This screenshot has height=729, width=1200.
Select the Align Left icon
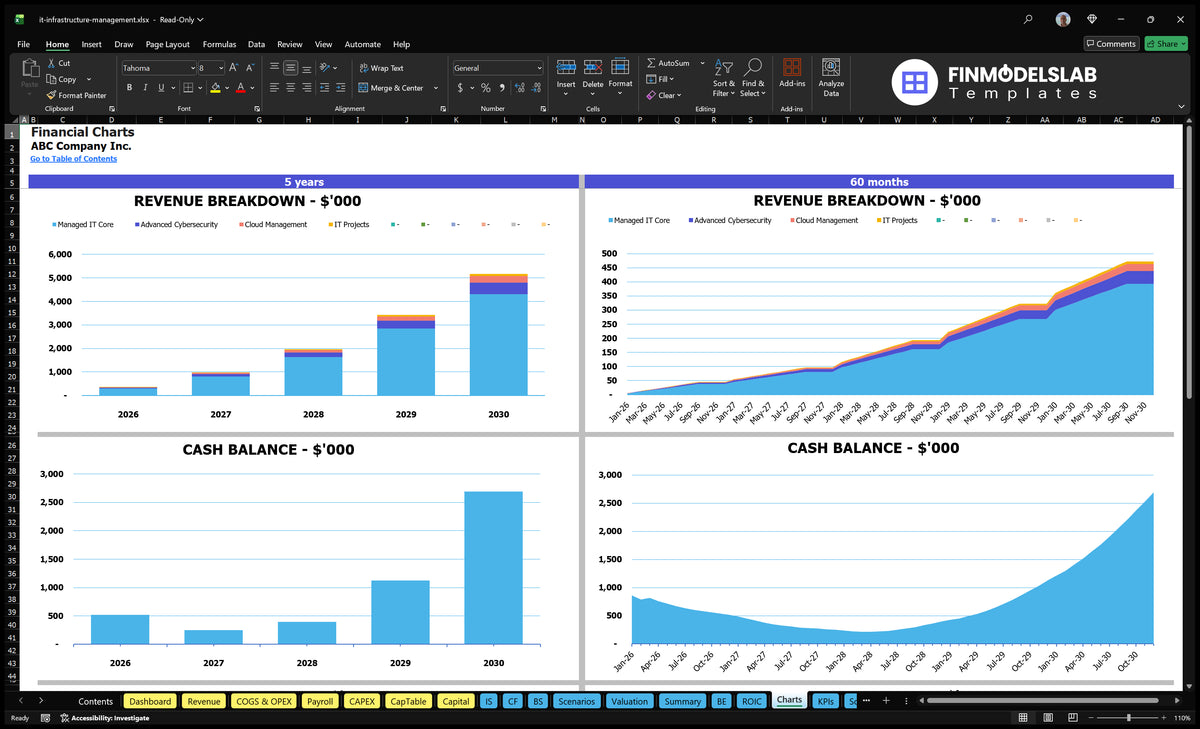[x=274, y=88]
